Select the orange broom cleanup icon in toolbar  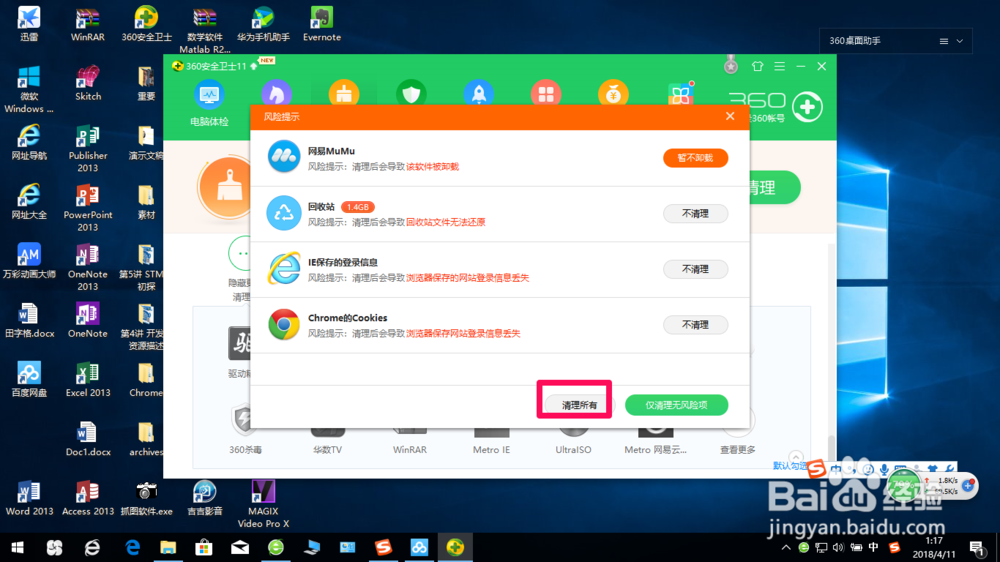344,93
